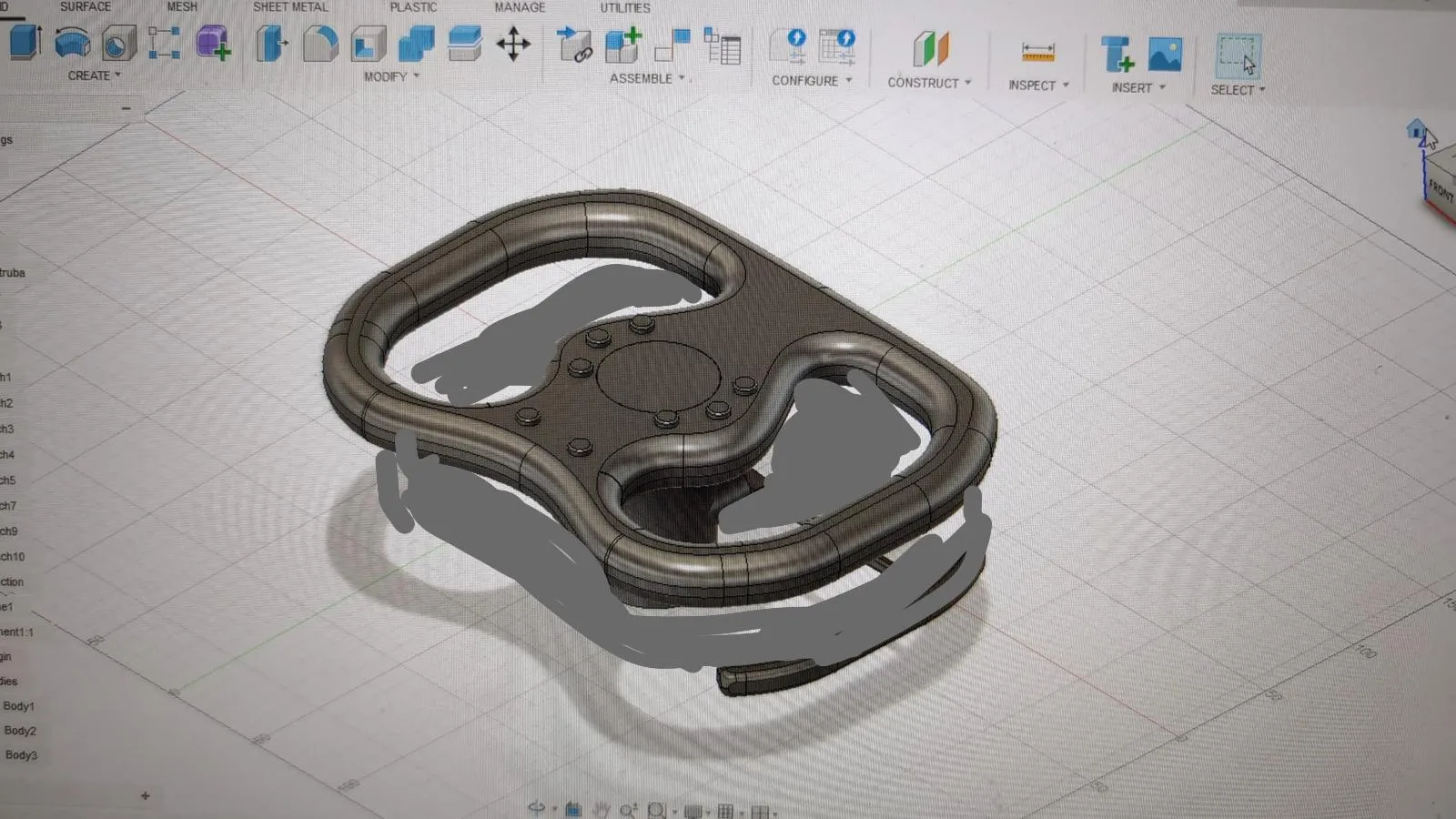
Task: Select the Measure tool
Action: pyautogui.click(x=1037, y=53)
